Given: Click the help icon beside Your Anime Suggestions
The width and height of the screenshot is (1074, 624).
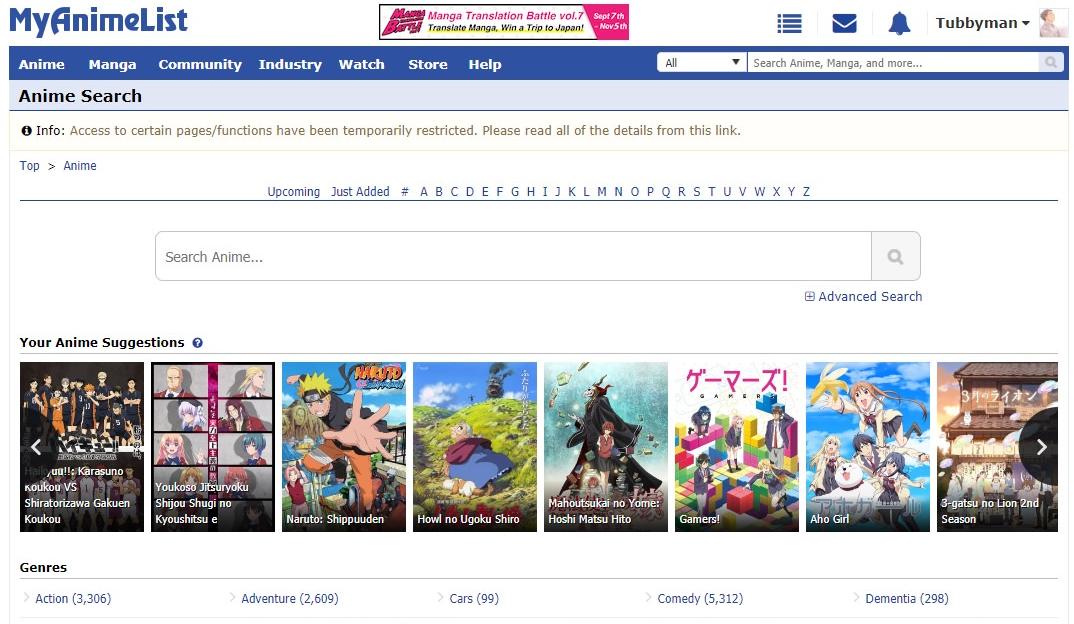Looking at the screenshot, I should click(197, 343).
